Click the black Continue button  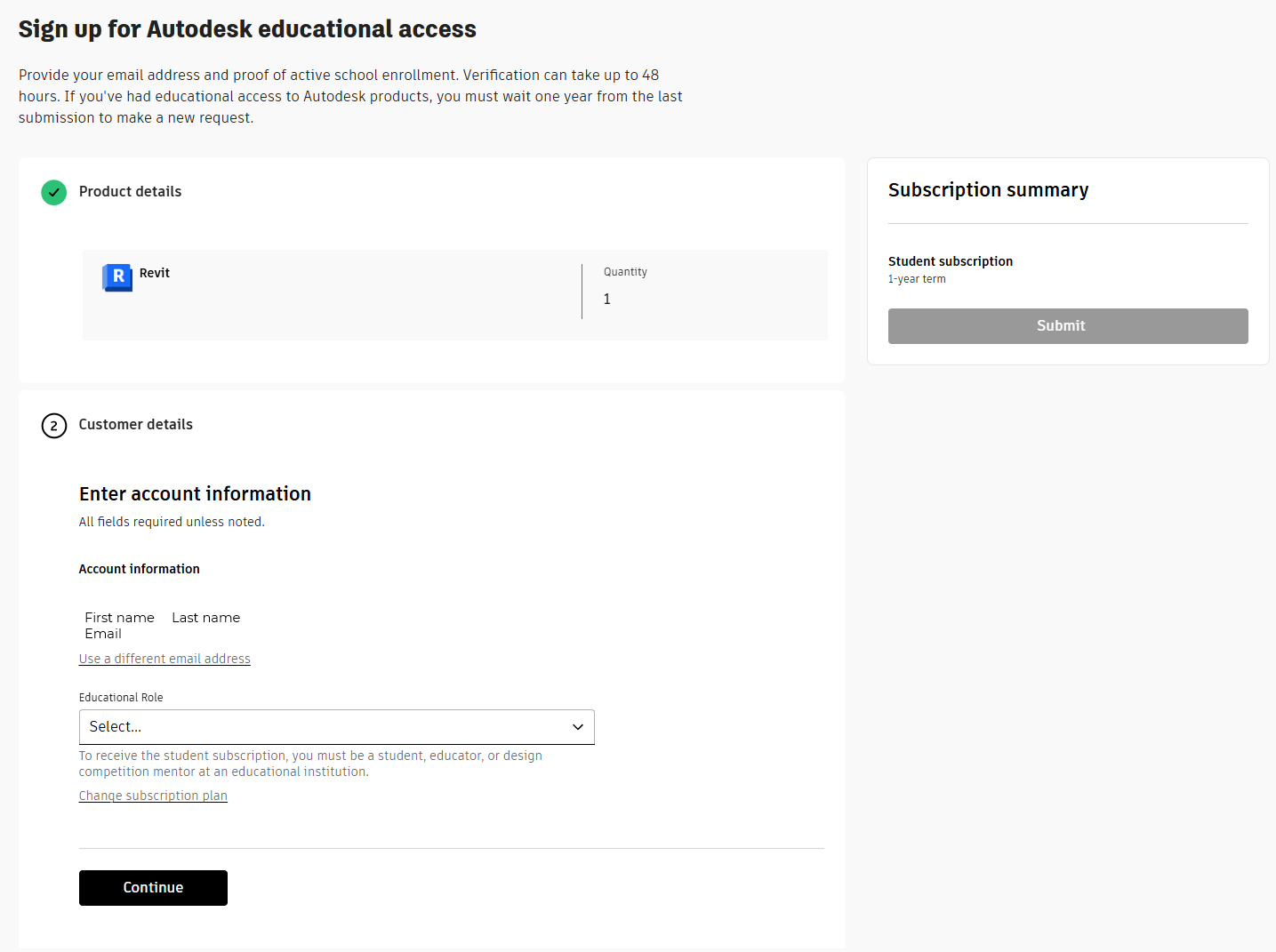click(153, 888)
